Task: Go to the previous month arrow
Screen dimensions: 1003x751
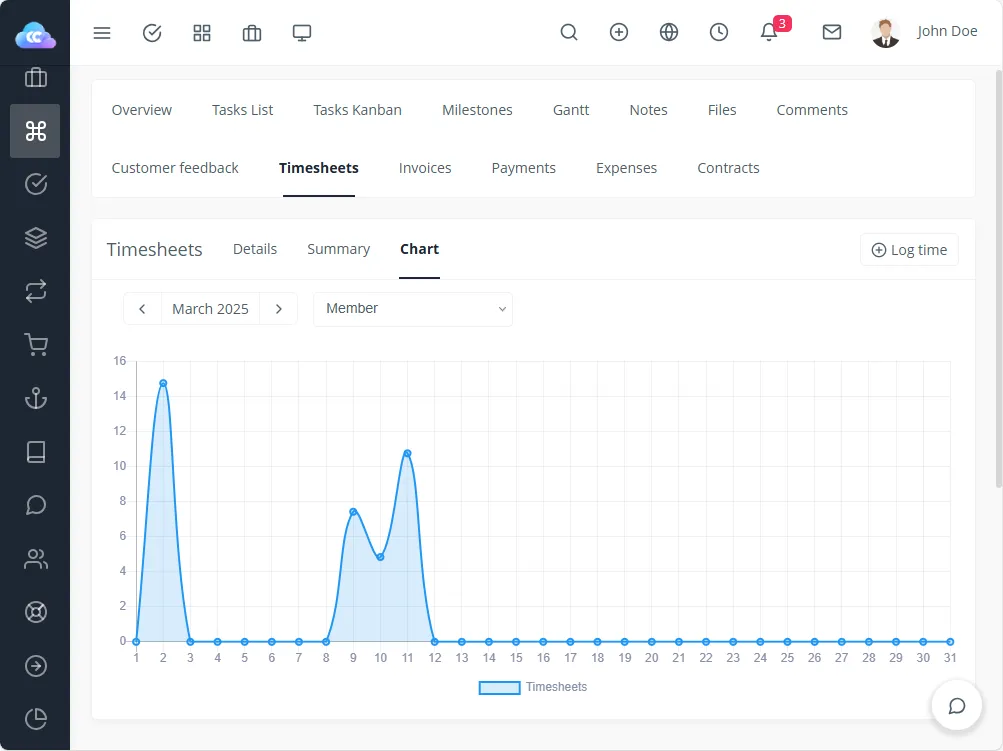Action: tap(142, 309)
